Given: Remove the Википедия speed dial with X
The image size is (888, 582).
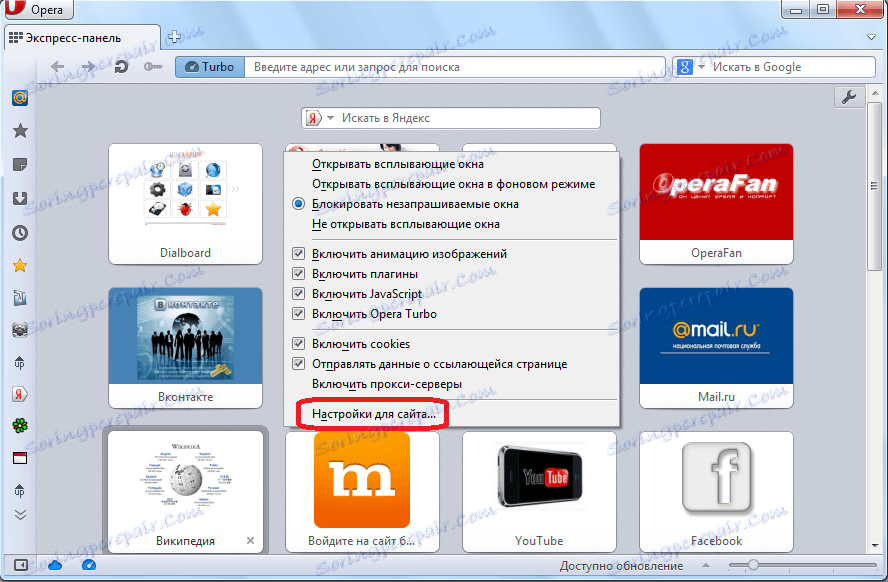Looking at the screenshot, I should click(x=250, y=541).
